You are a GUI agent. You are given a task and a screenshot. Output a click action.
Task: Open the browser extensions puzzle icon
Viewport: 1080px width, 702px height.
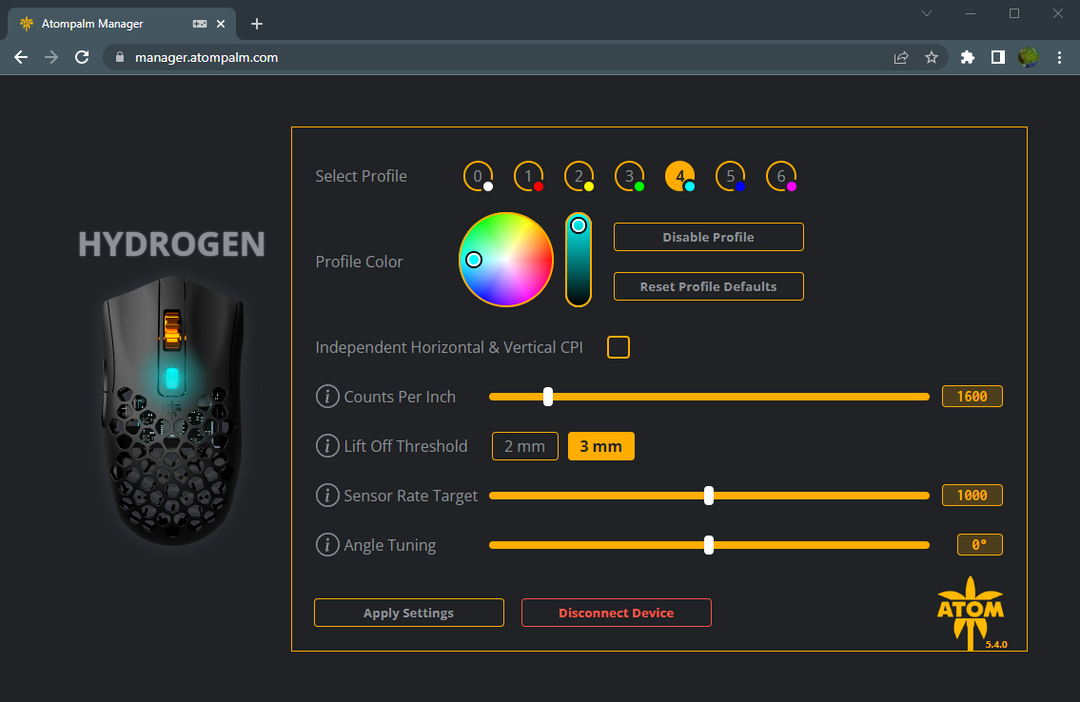click(967, 58)
